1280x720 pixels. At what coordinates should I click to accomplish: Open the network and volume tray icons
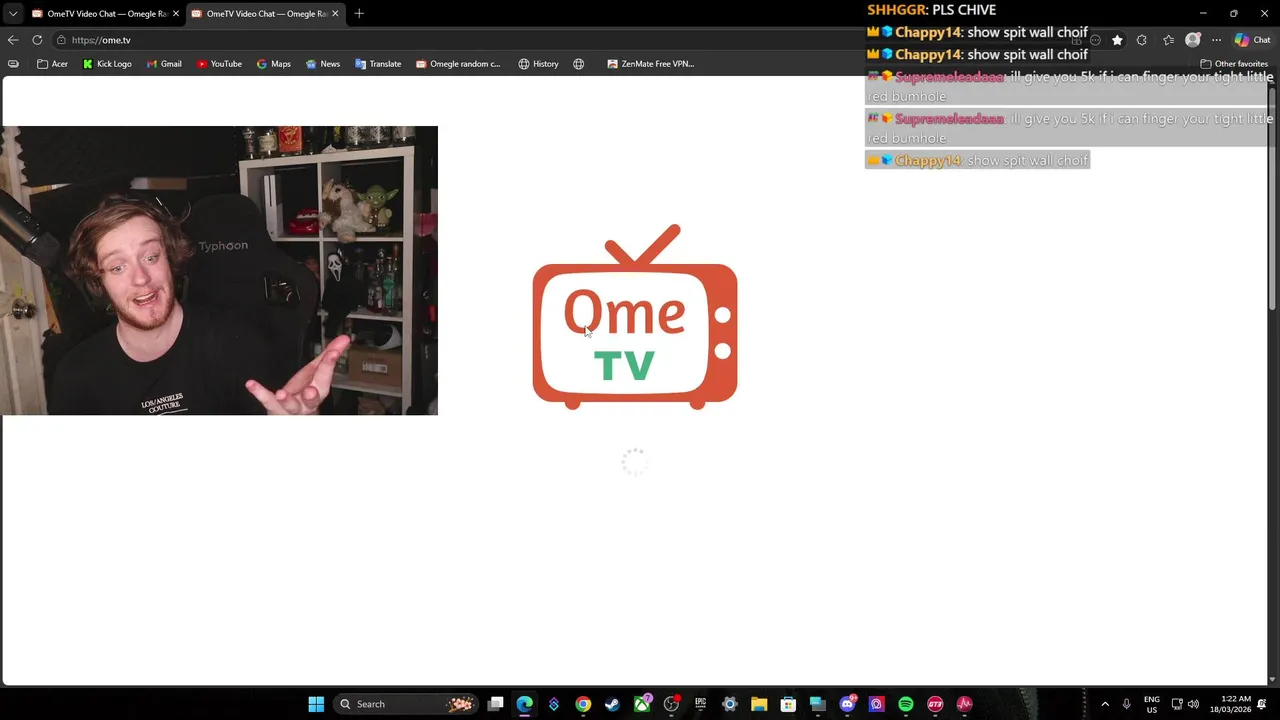point(1185,704)
